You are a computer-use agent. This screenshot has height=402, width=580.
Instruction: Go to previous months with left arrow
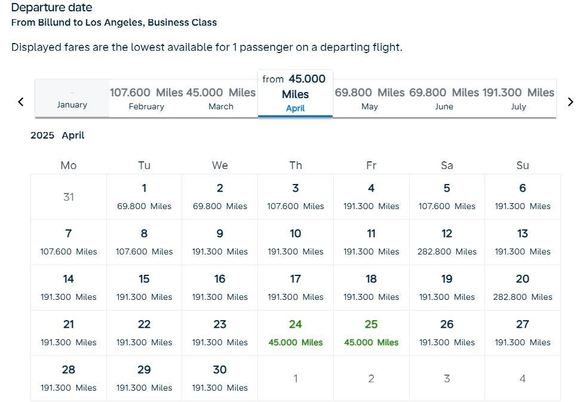[21, 102]
